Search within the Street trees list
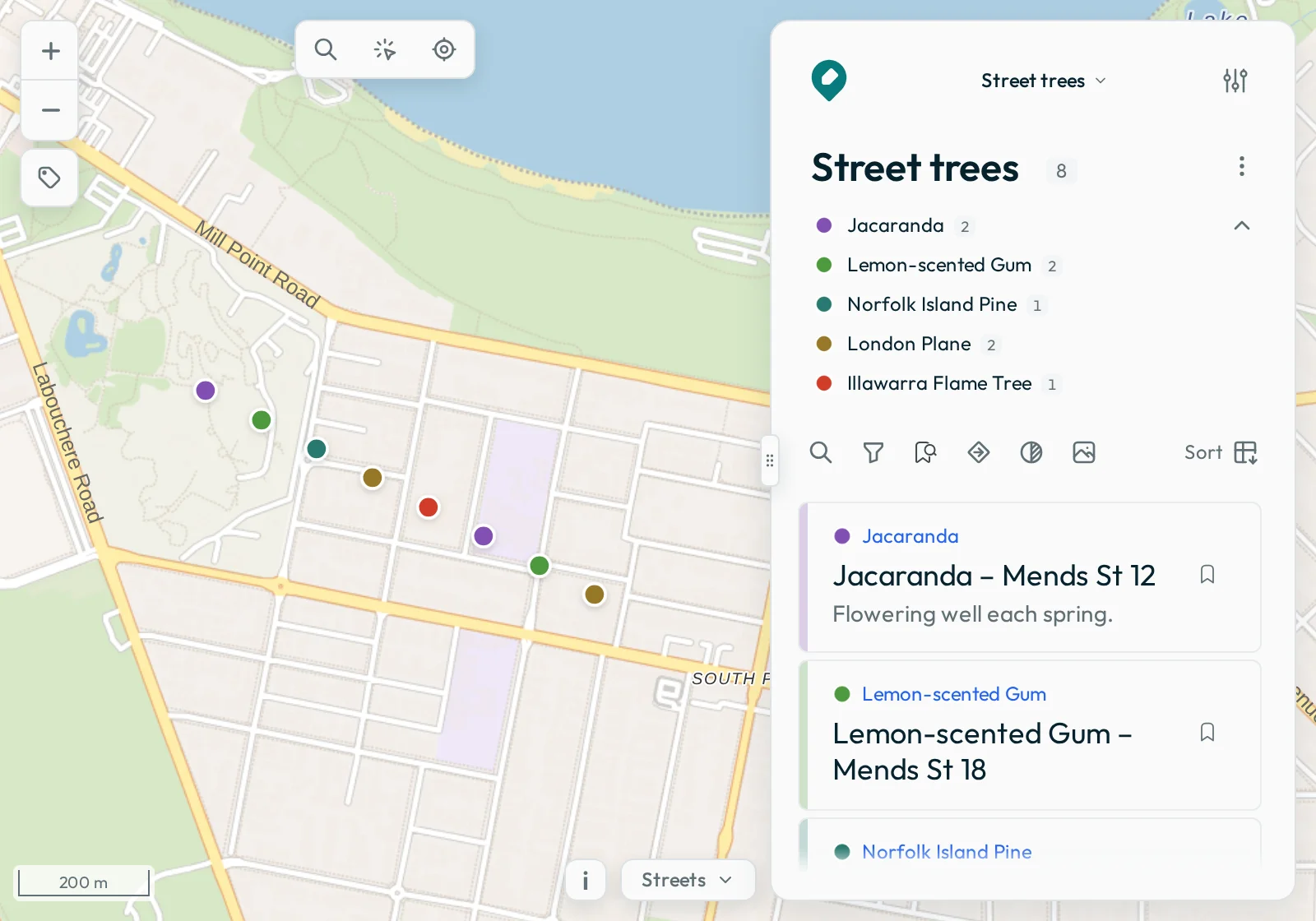Viewport: 1316px width, 921px height. pos(821,452)
